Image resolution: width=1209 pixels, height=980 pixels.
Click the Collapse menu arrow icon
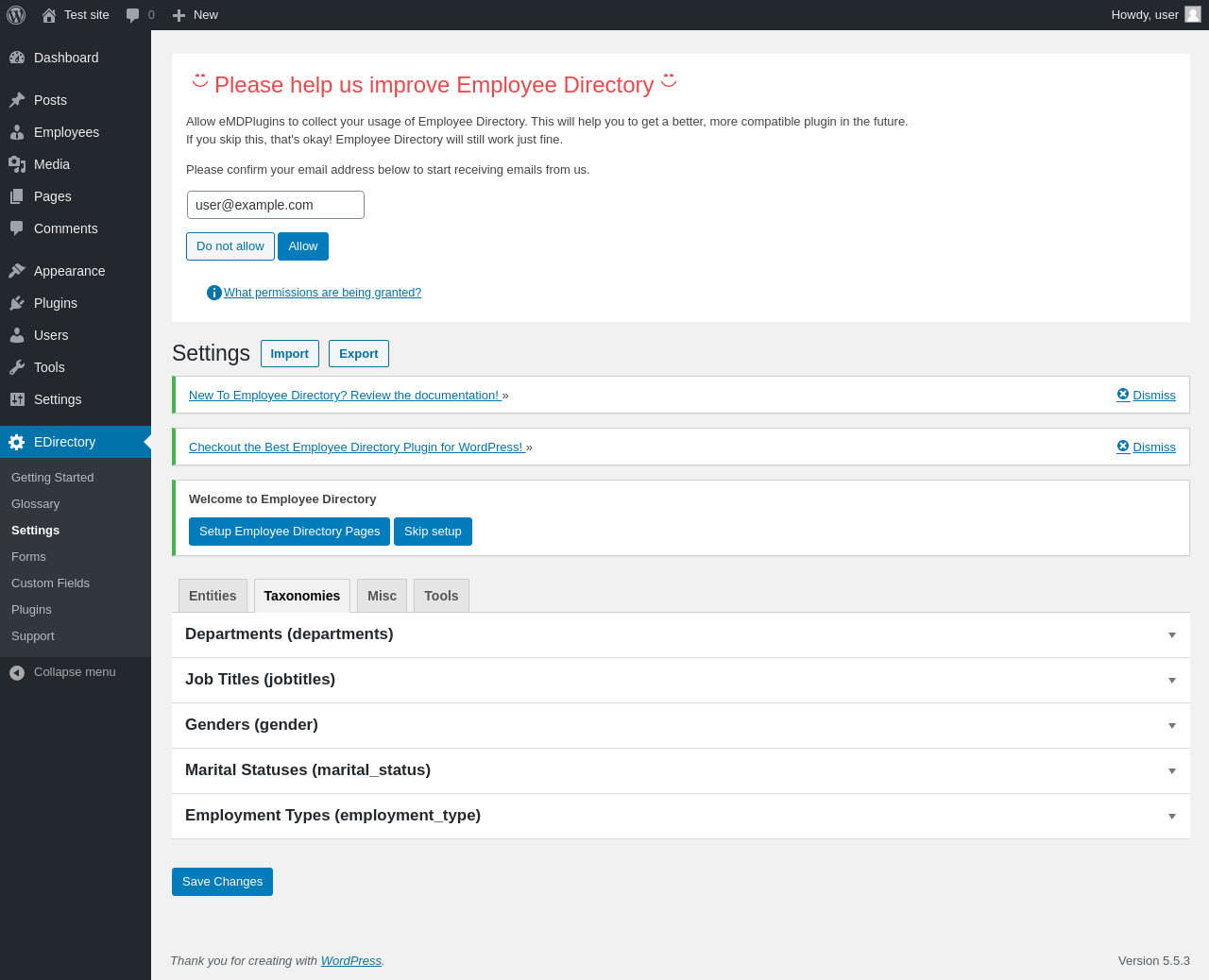17,672
